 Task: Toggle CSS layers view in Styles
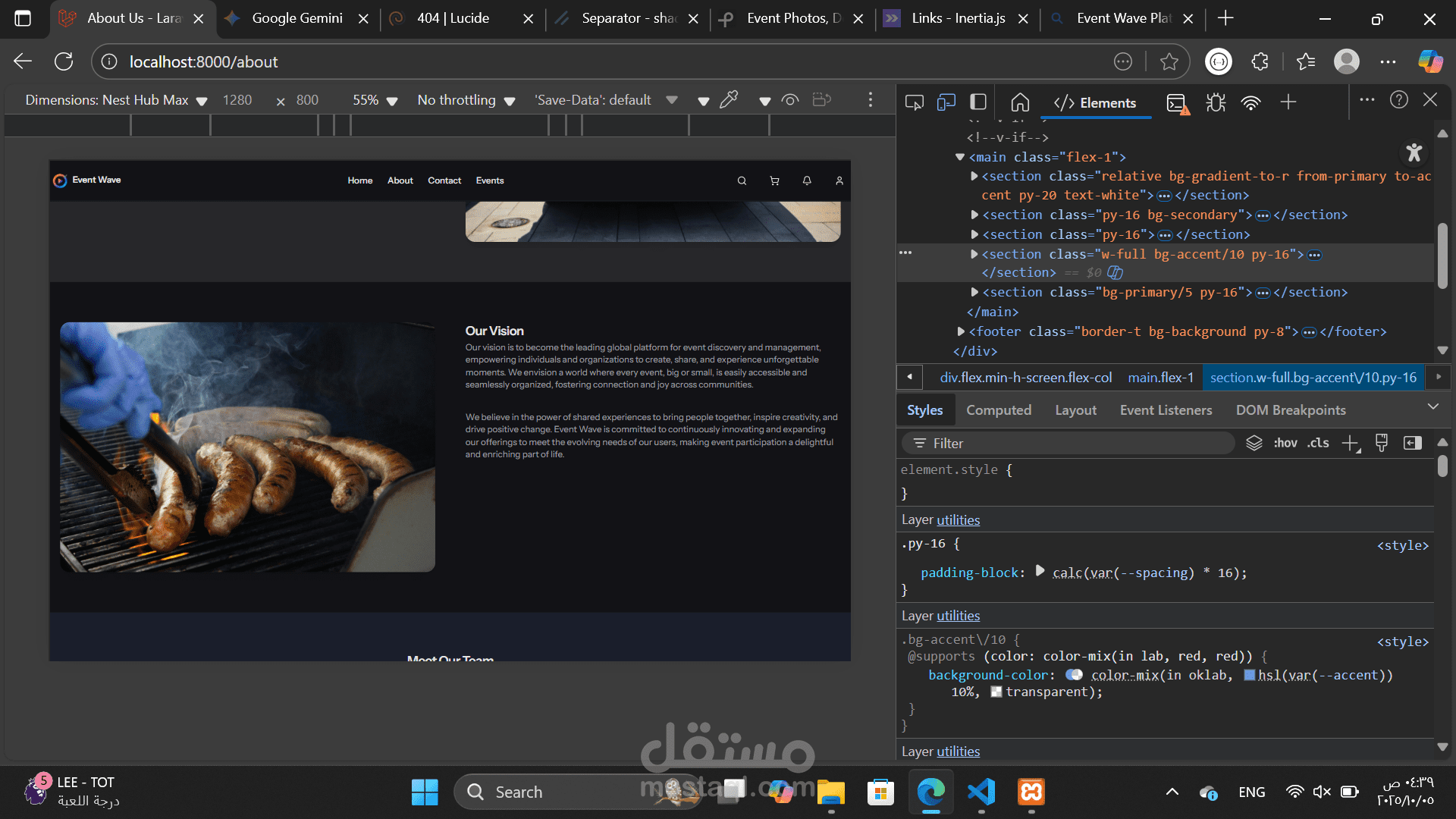pos(1254,443)
